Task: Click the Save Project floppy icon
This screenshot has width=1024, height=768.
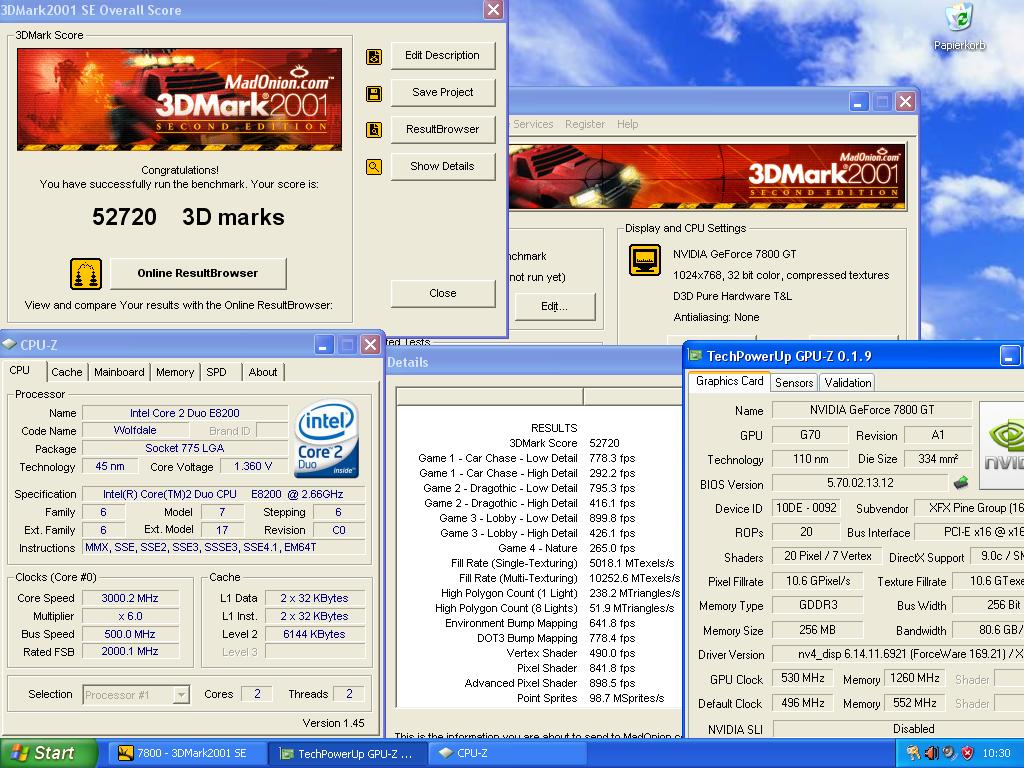Action: click(x=374, y=93)
